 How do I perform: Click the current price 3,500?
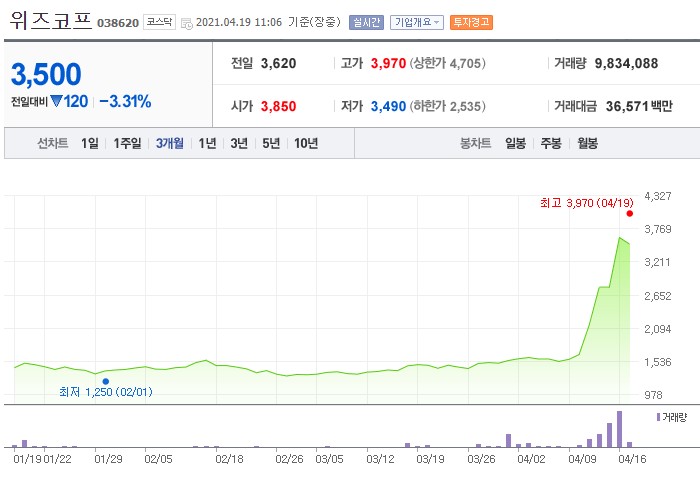click(x=46, y=74)
